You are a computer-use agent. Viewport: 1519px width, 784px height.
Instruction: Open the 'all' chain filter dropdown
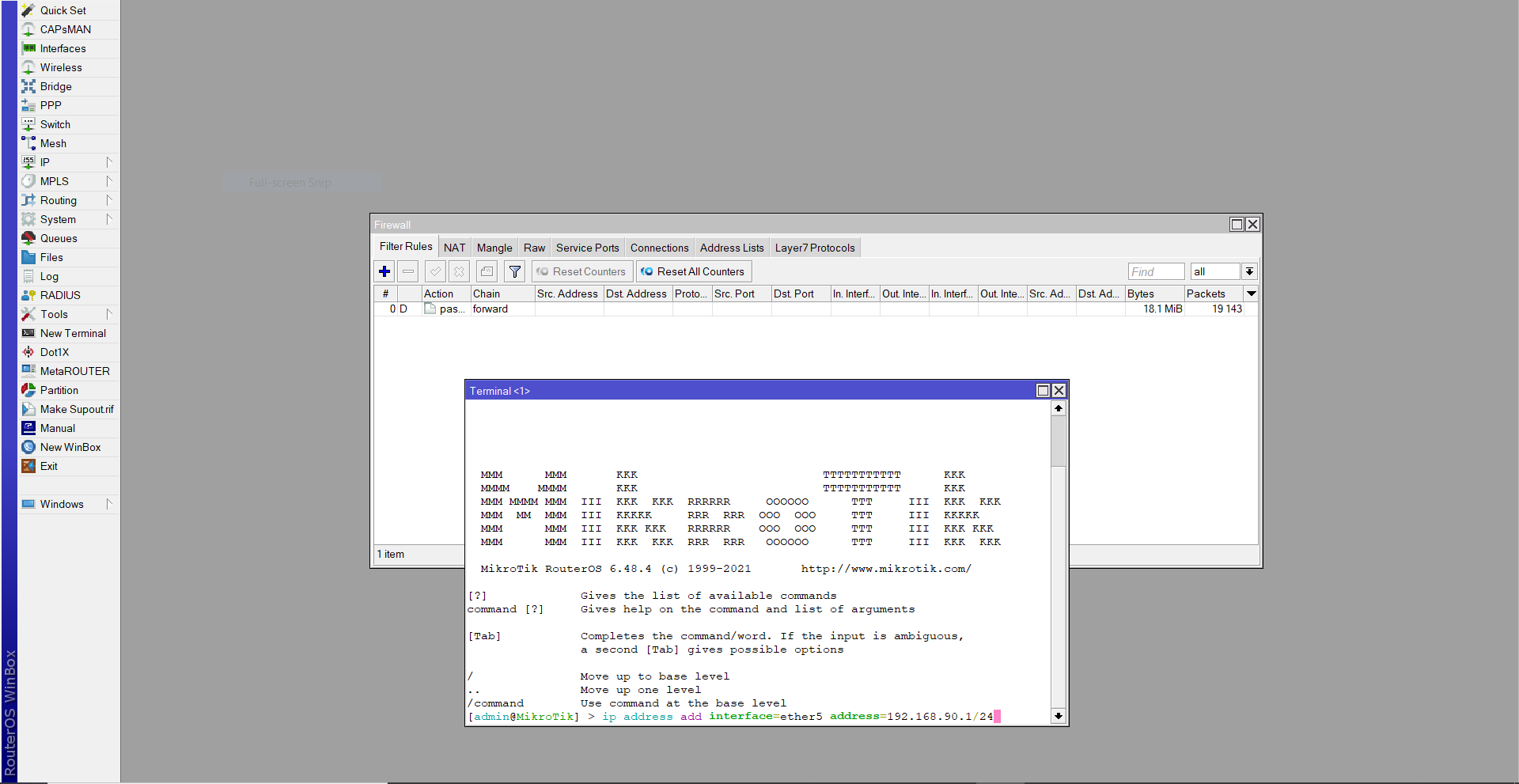point(1249,271)
